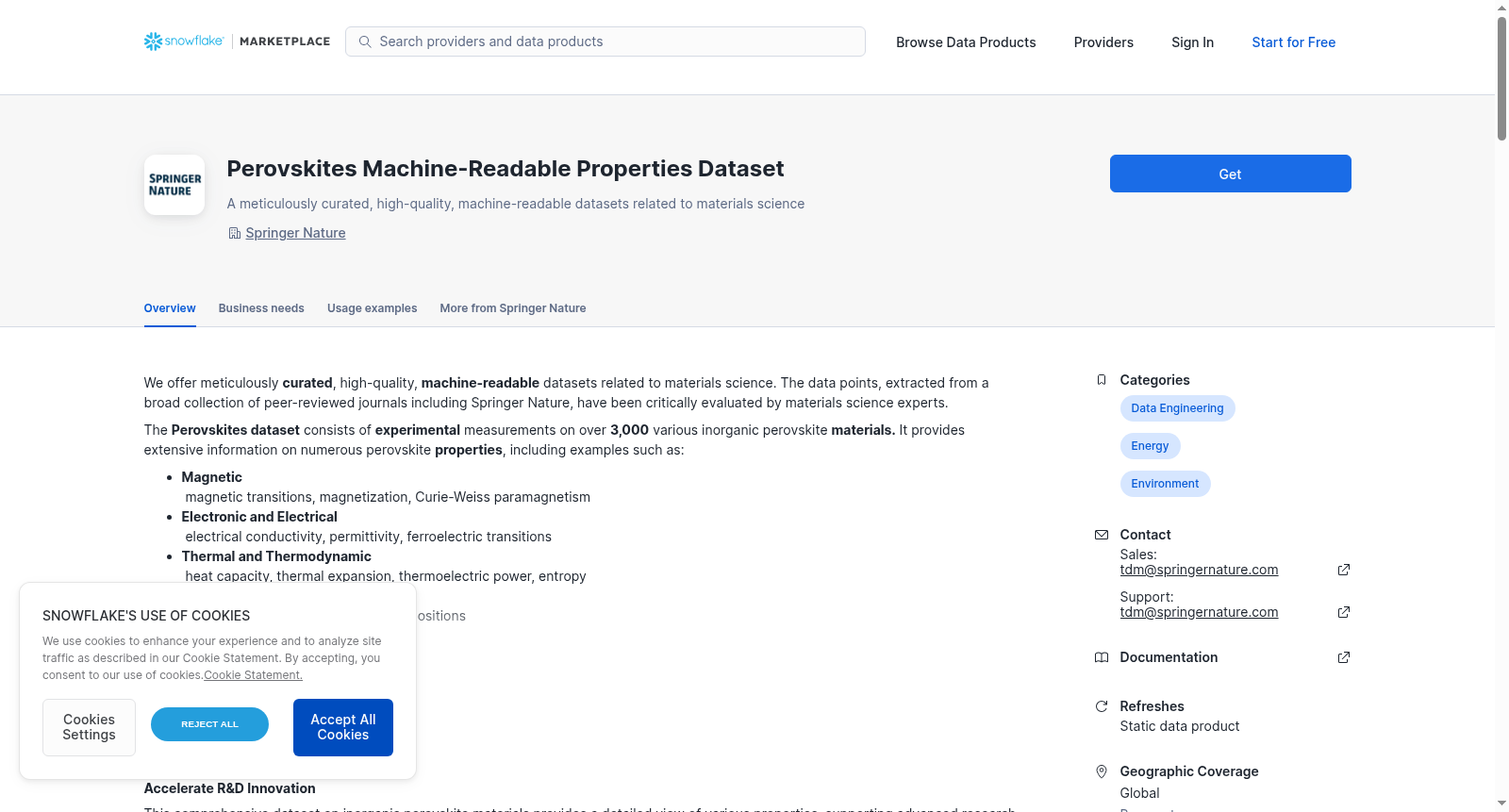Click the 'Accelerate R&D Innovation' heading
The width and height of the screenshot is (1509, 812).
(x=229, y=788)
